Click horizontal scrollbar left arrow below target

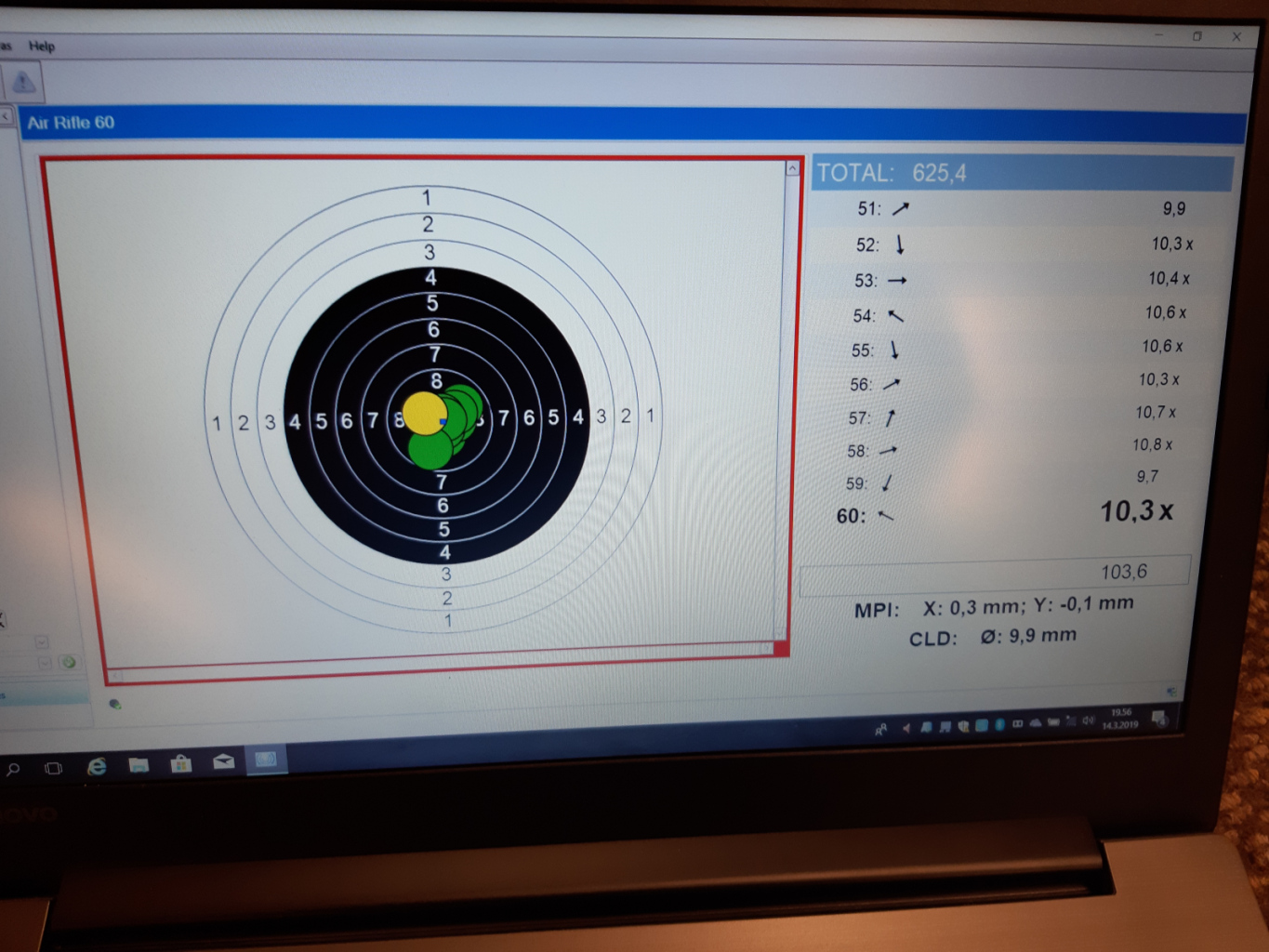coord(115,676)
